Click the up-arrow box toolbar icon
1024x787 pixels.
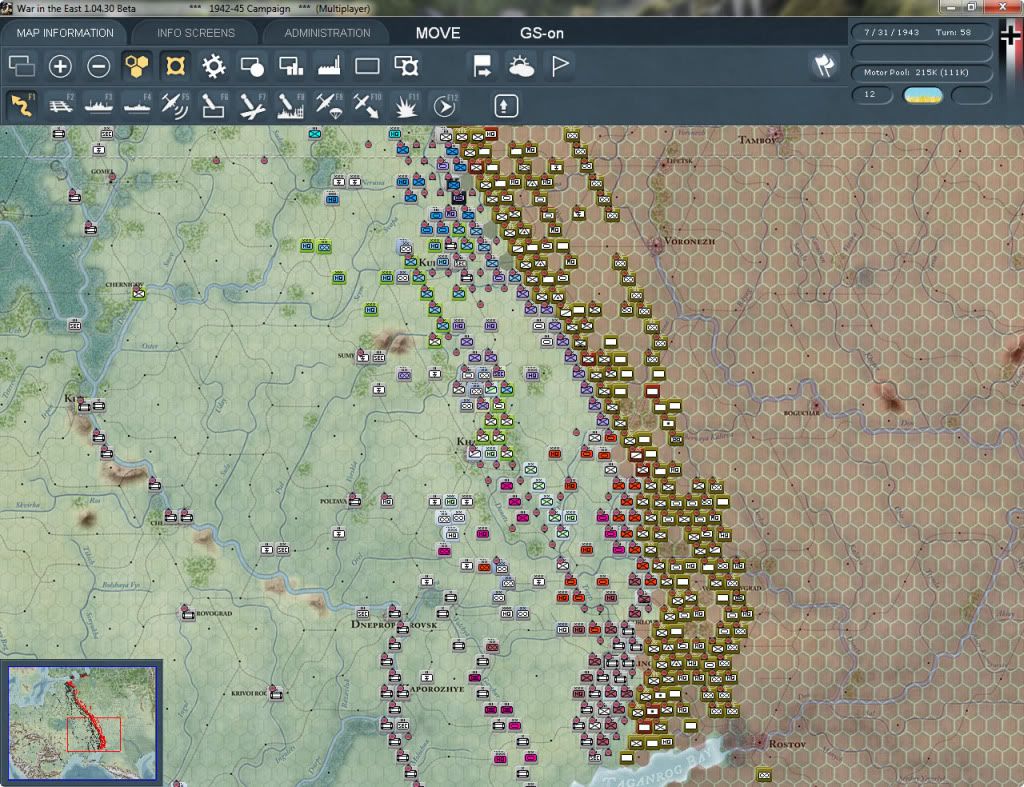[x=505, y=106]
